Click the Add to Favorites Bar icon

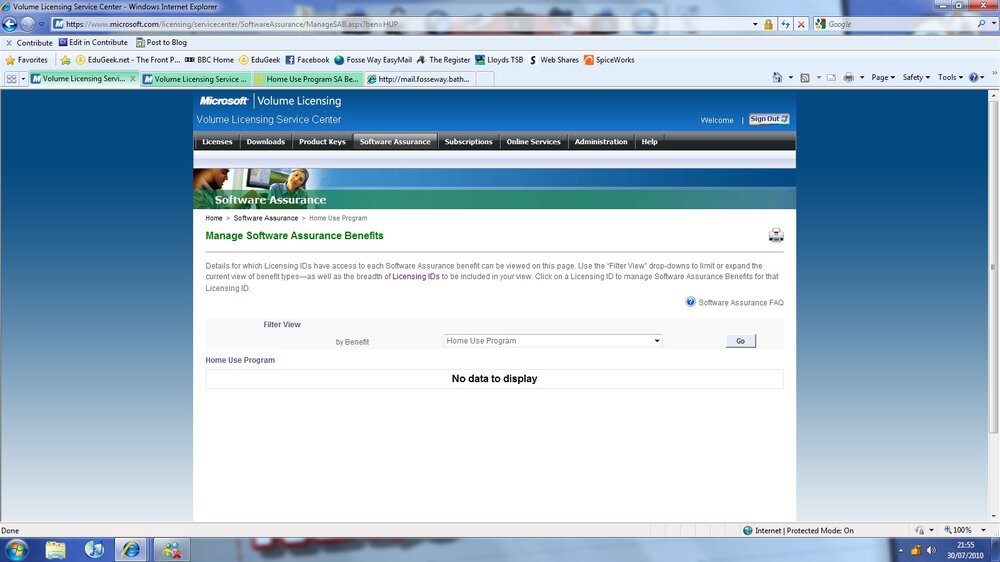pyautogui.click(x=65, y=60)
